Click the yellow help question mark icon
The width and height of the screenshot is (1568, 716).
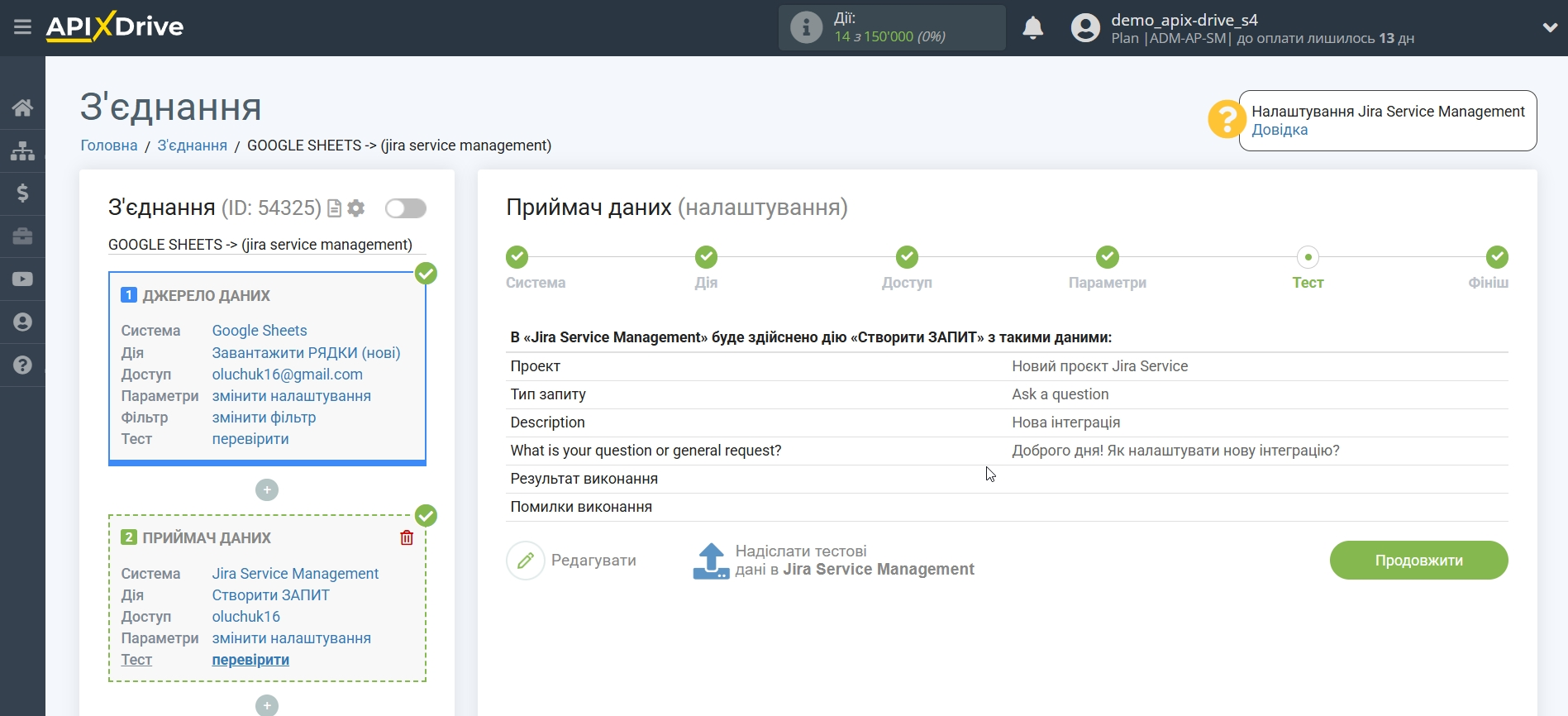[x=1227, y=120]
